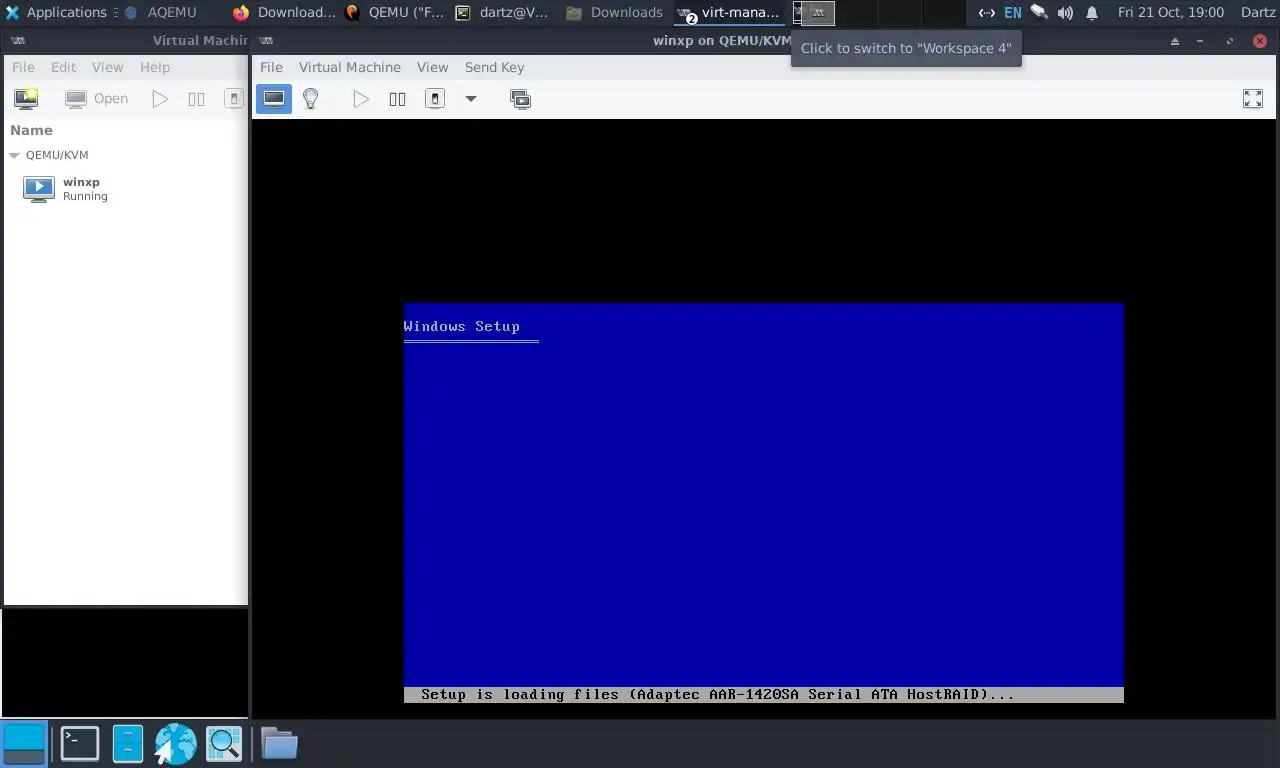Collapse the QEMU/KVM connection tree
The height and width of the screenshot is (768, 1280).
14,155
